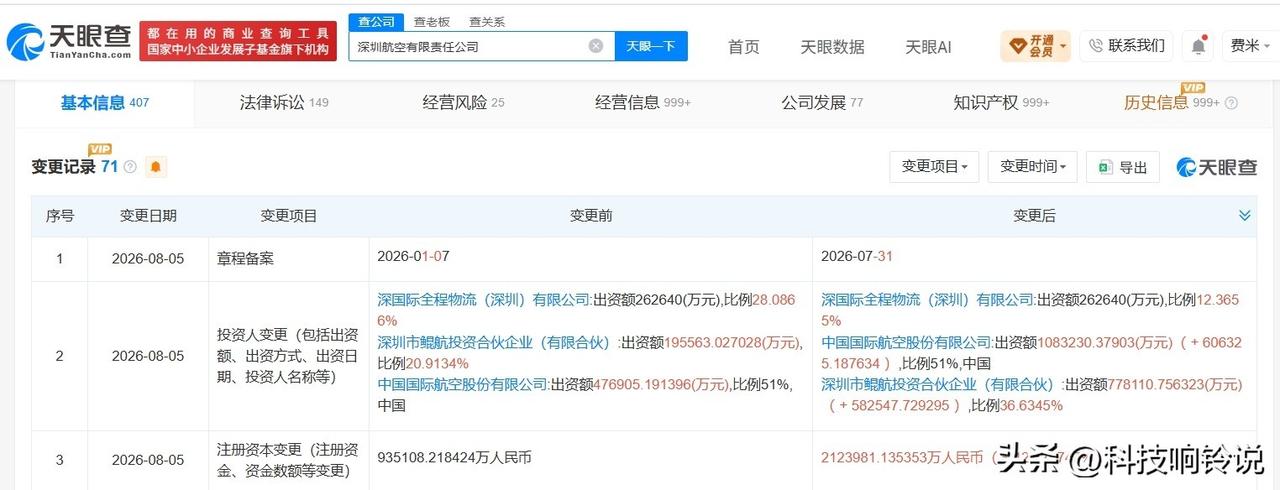The height and width of the screenshot is (490, 1280).
Task: Open 中国国际航空股份有限公司 link in 变更前 column
Action: pyautogui.click(x=462, y=384)
